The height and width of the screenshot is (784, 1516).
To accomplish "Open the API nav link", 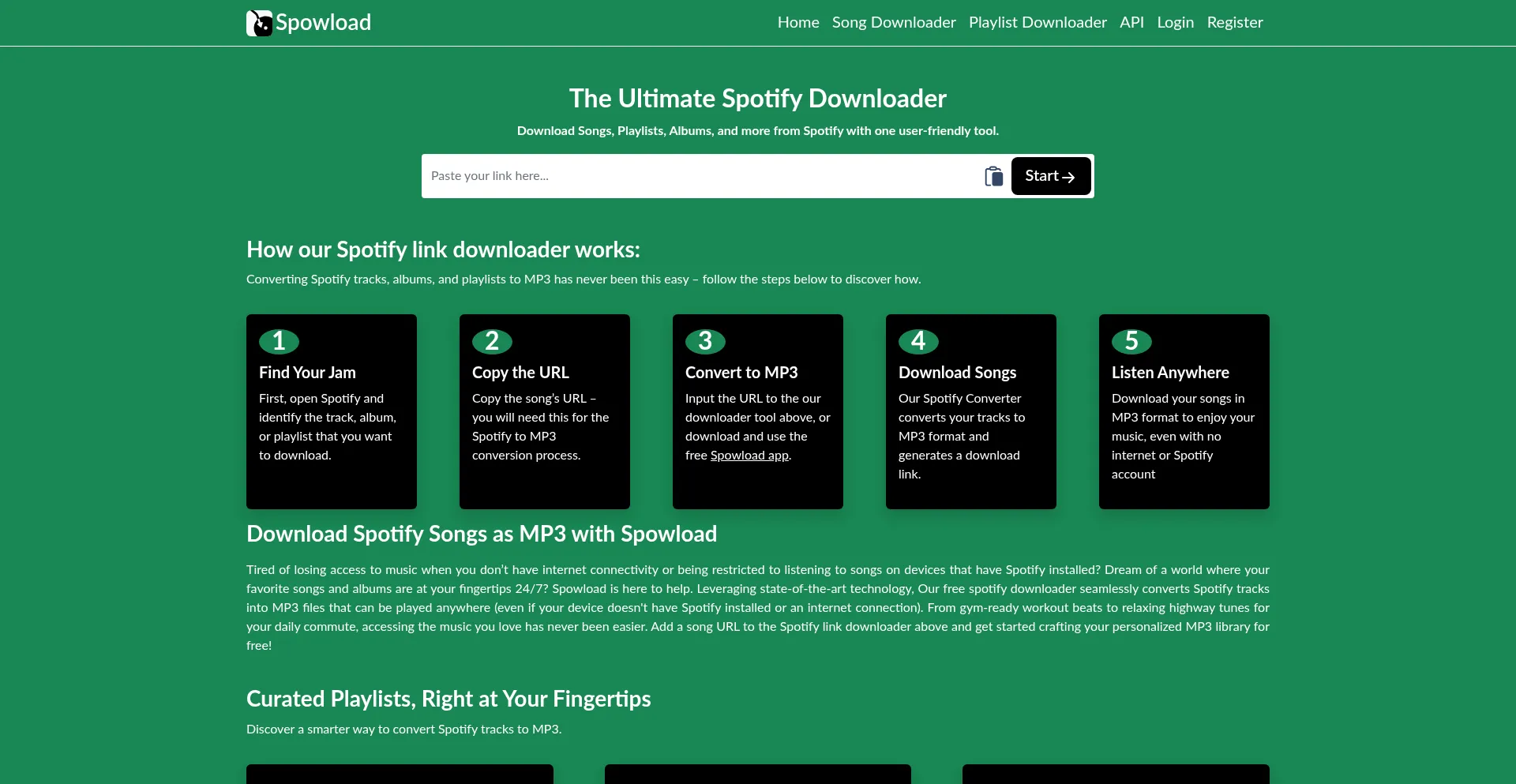I will [x=1131, y=23].
